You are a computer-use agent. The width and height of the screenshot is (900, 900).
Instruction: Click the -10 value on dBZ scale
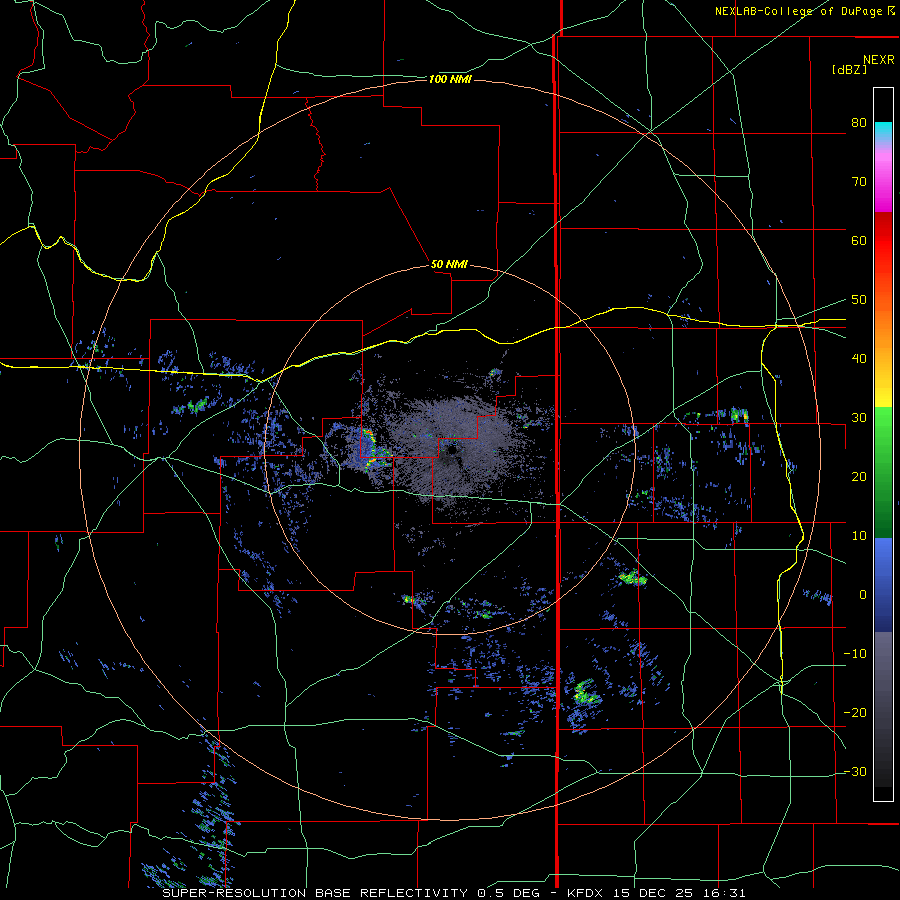point(855,654)
